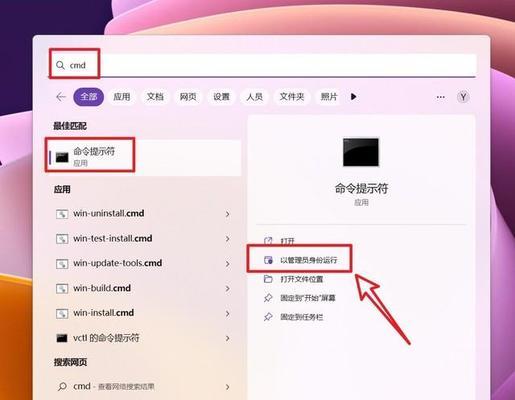
Task: Click win-uninstall.cmd file icon
Action: pyautogui.click(x=62, y=214)
